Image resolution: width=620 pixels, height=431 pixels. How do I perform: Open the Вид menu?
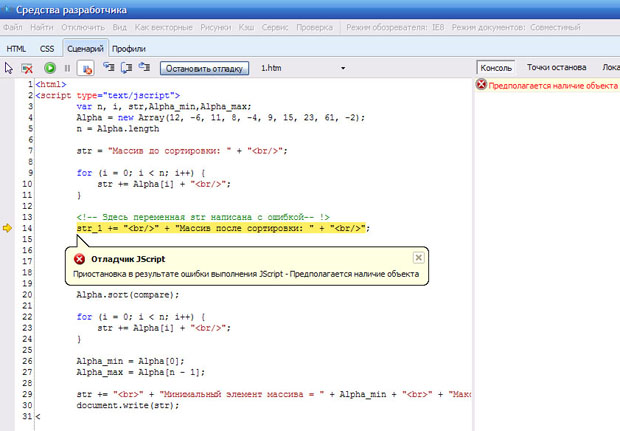(119, 27)
